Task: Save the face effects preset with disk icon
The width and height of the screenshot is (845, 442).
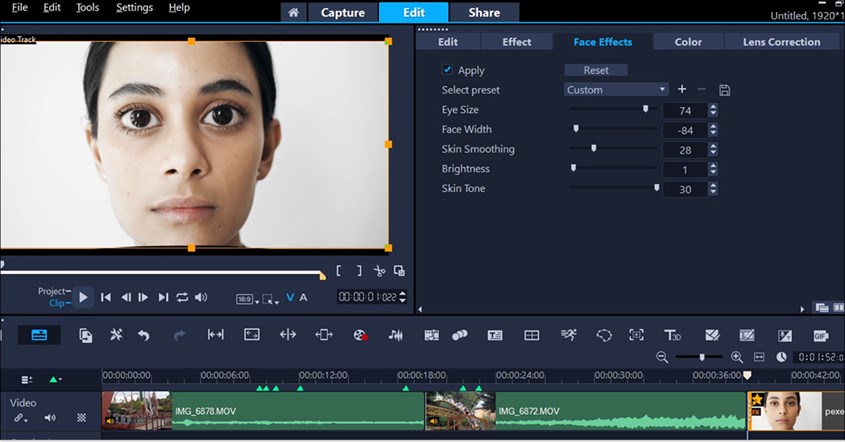Action: [x=724, y=90]
